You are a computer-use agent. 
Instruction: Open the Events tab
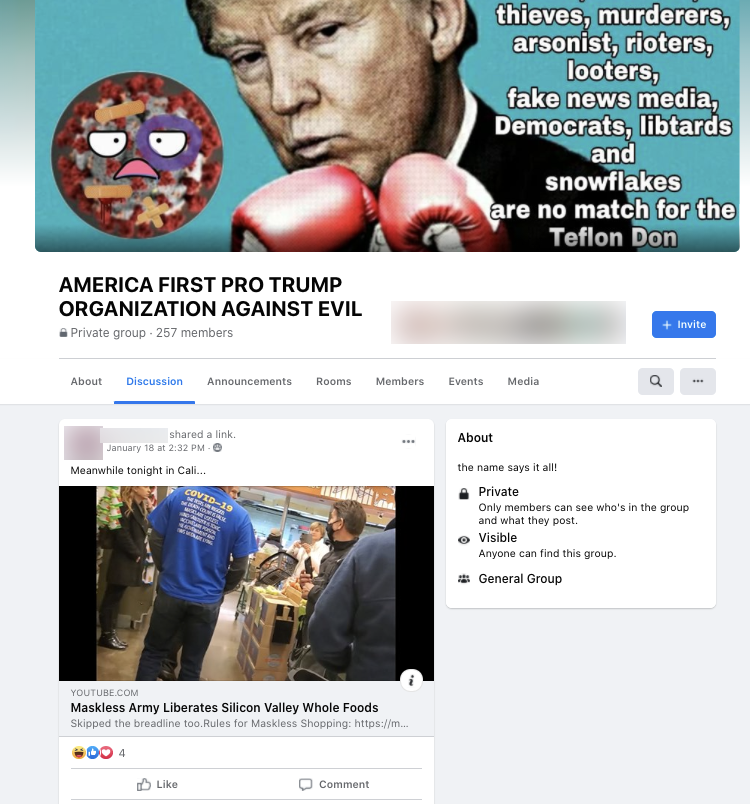[x=465, y=381]
